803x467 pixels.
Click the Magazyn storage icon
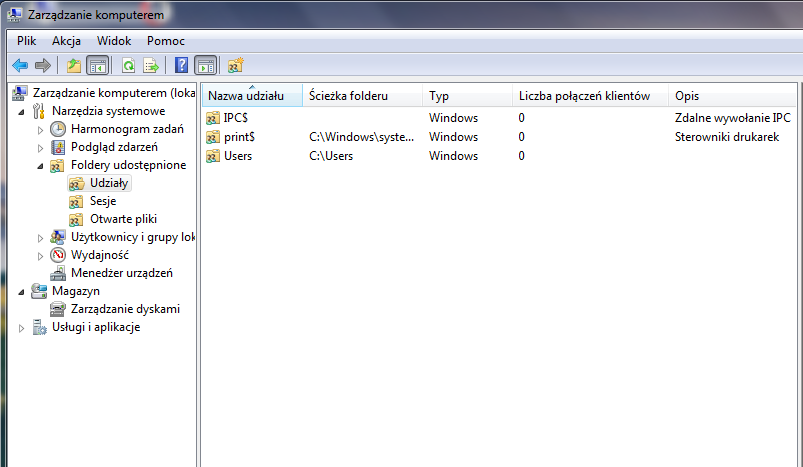39,291
